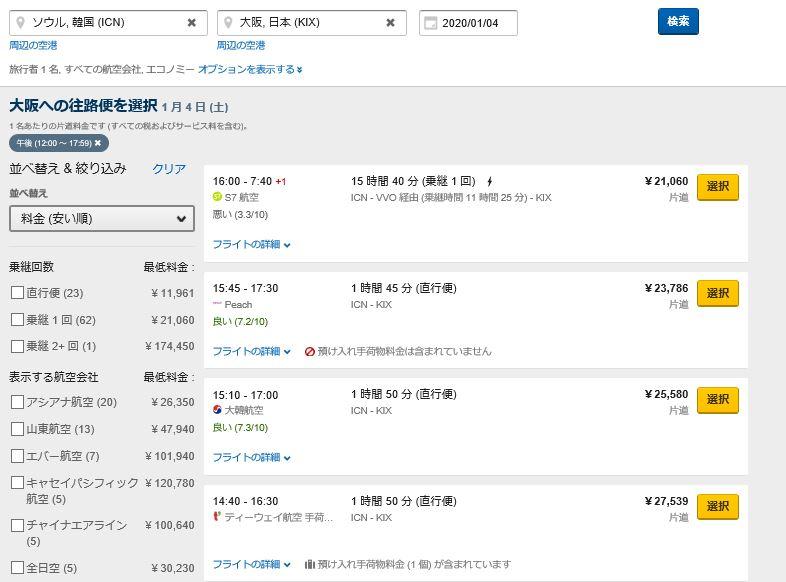Tick the アシアナ航空 (20) checkbox

click(x=18, y=402)
